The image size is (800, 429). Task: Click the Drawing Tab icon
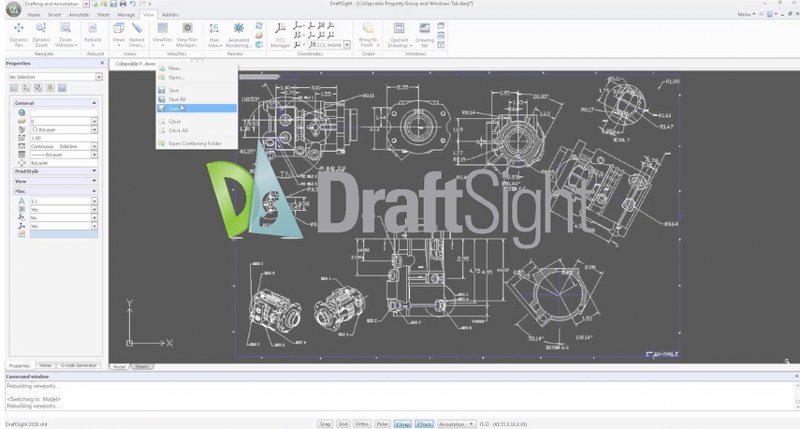pos(424,28)
